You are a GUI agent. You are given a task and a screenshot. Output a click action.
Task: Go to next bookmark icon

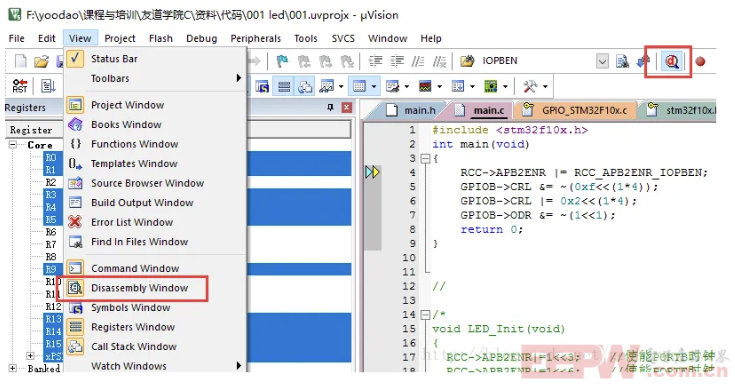coord(325,61)
